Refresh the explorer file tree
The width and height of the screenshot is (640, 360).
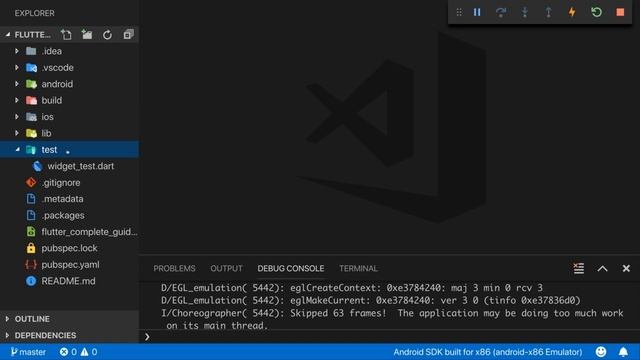107,35
